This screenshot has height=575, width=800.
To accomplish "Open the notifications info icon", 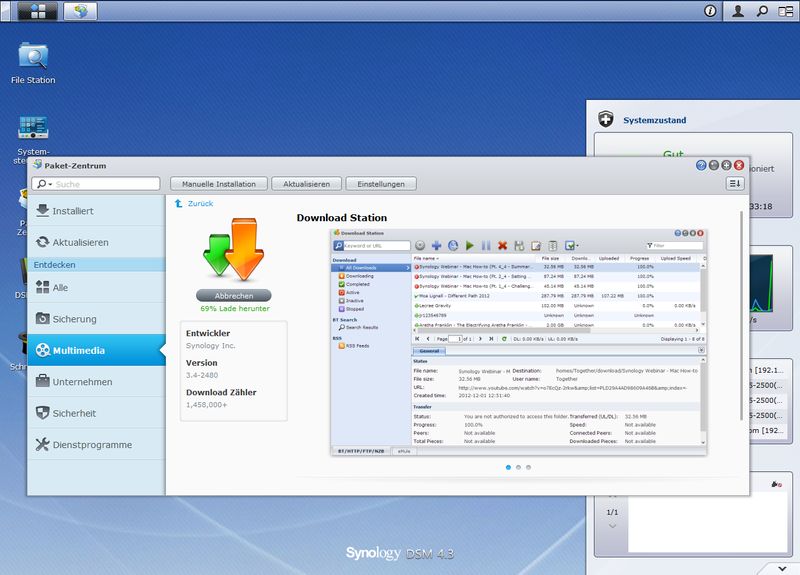I will point(710,11).
